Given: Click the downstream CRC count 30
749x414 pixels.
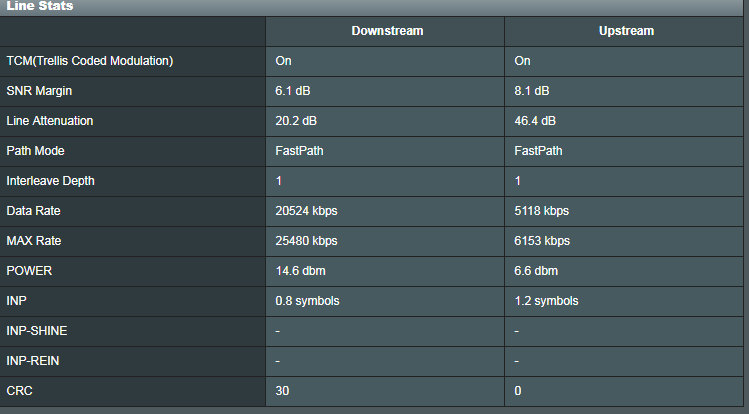Looking at the screenshot, I should point(282,391).
